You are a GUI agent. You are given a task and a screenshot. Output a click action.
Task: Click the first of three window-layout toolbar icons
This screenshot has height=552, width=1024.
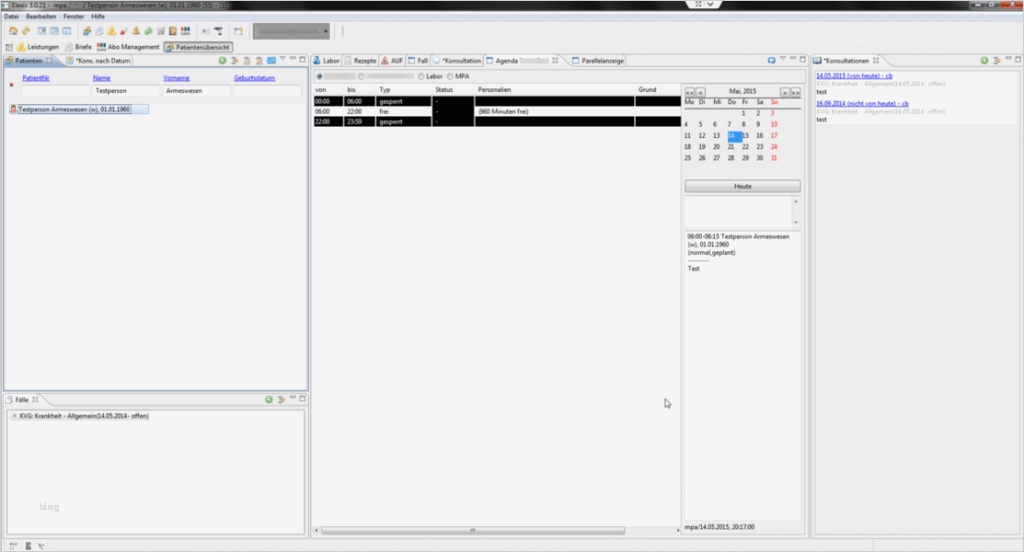coord(42,31)
